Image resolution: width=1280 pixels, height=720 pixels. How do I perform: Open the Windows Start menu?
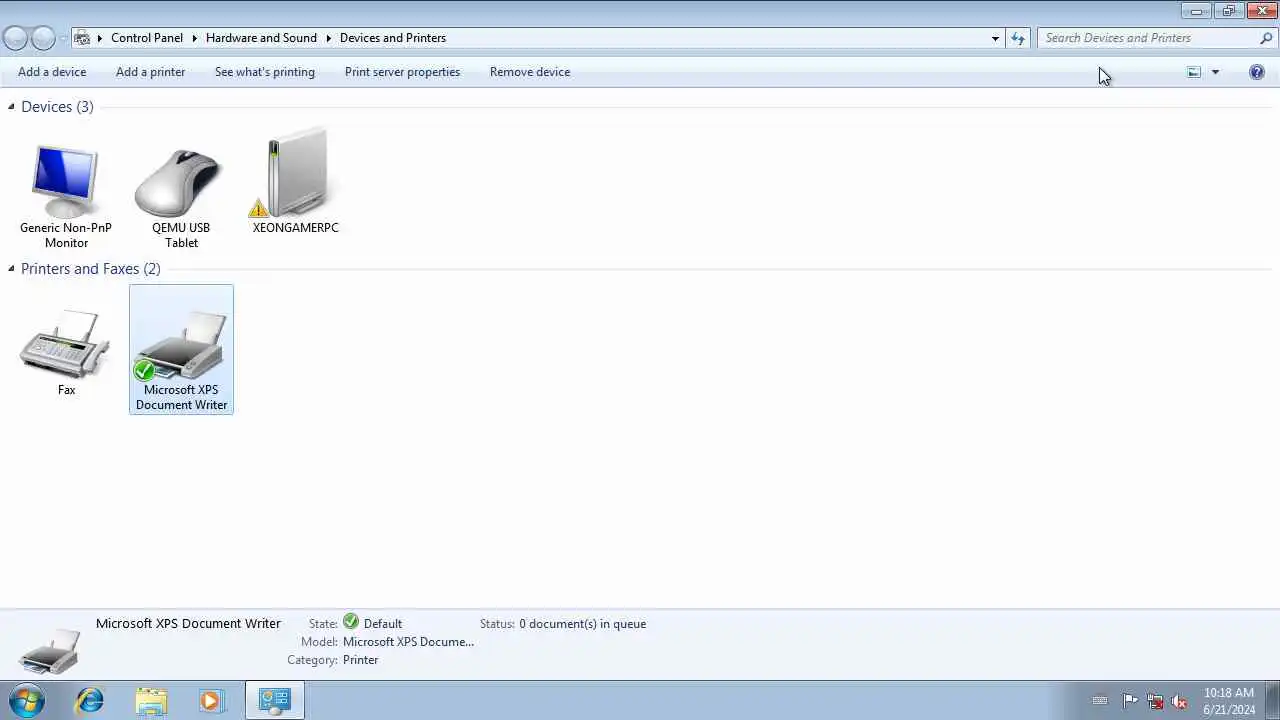click(27, 700)
